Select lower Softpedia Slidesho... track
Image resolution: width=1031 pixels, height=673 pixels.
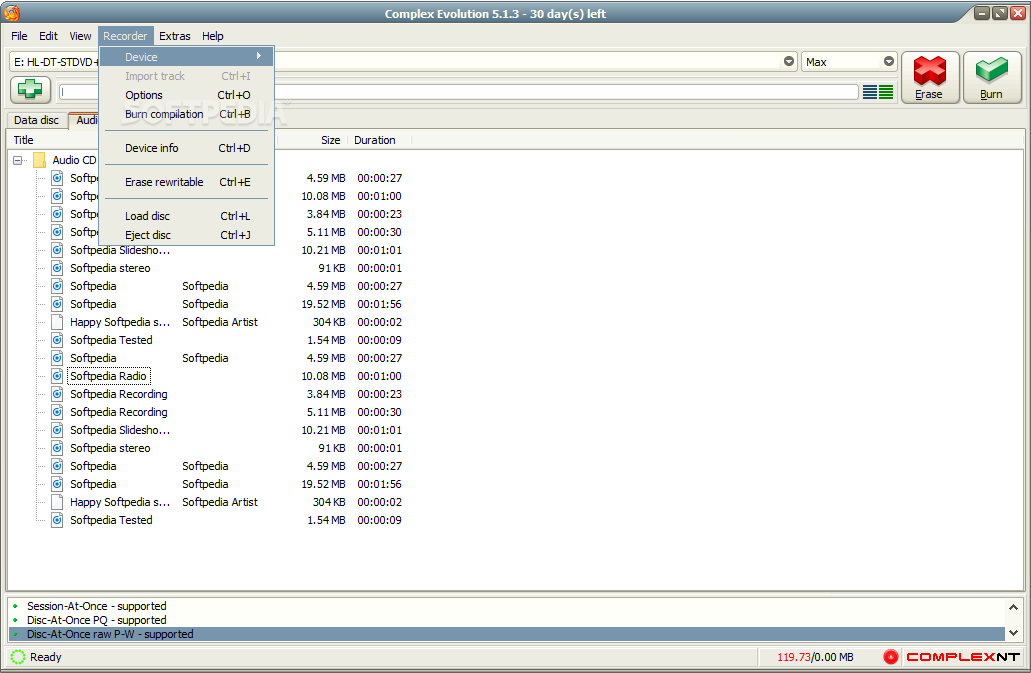(120, 430)
